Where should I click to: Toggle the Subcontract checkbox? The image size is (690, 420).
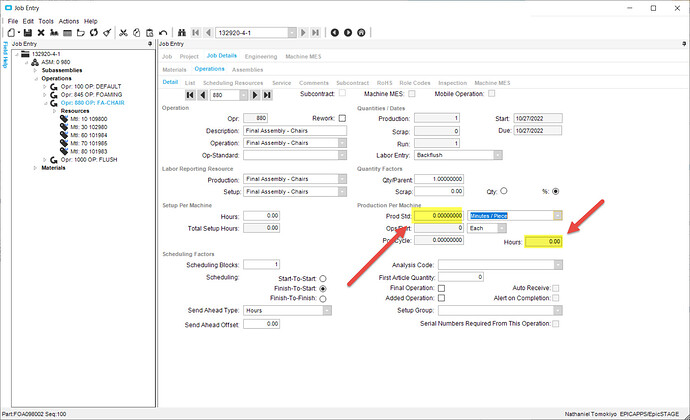coord(342,93)
